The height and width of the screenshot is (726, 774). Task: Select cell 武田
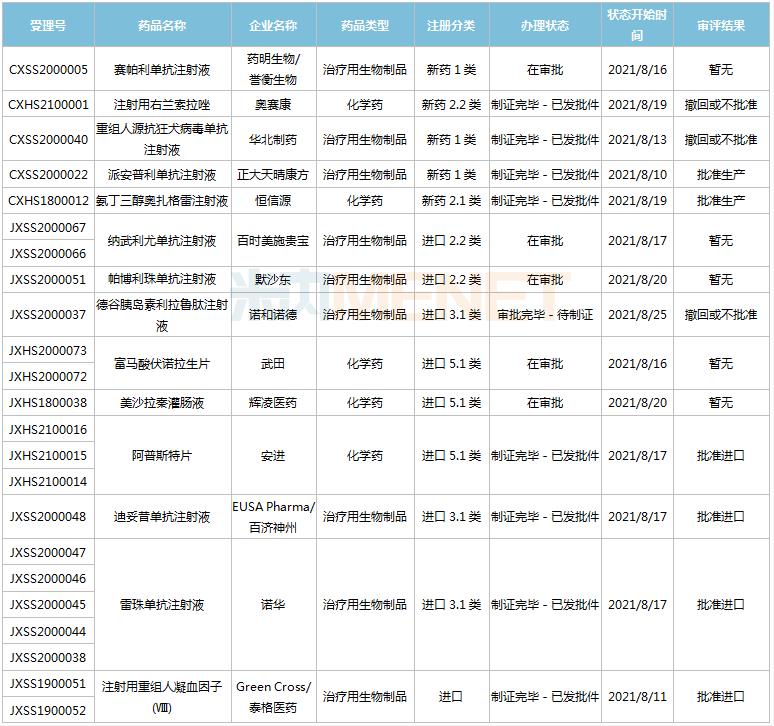coord(273,363)
